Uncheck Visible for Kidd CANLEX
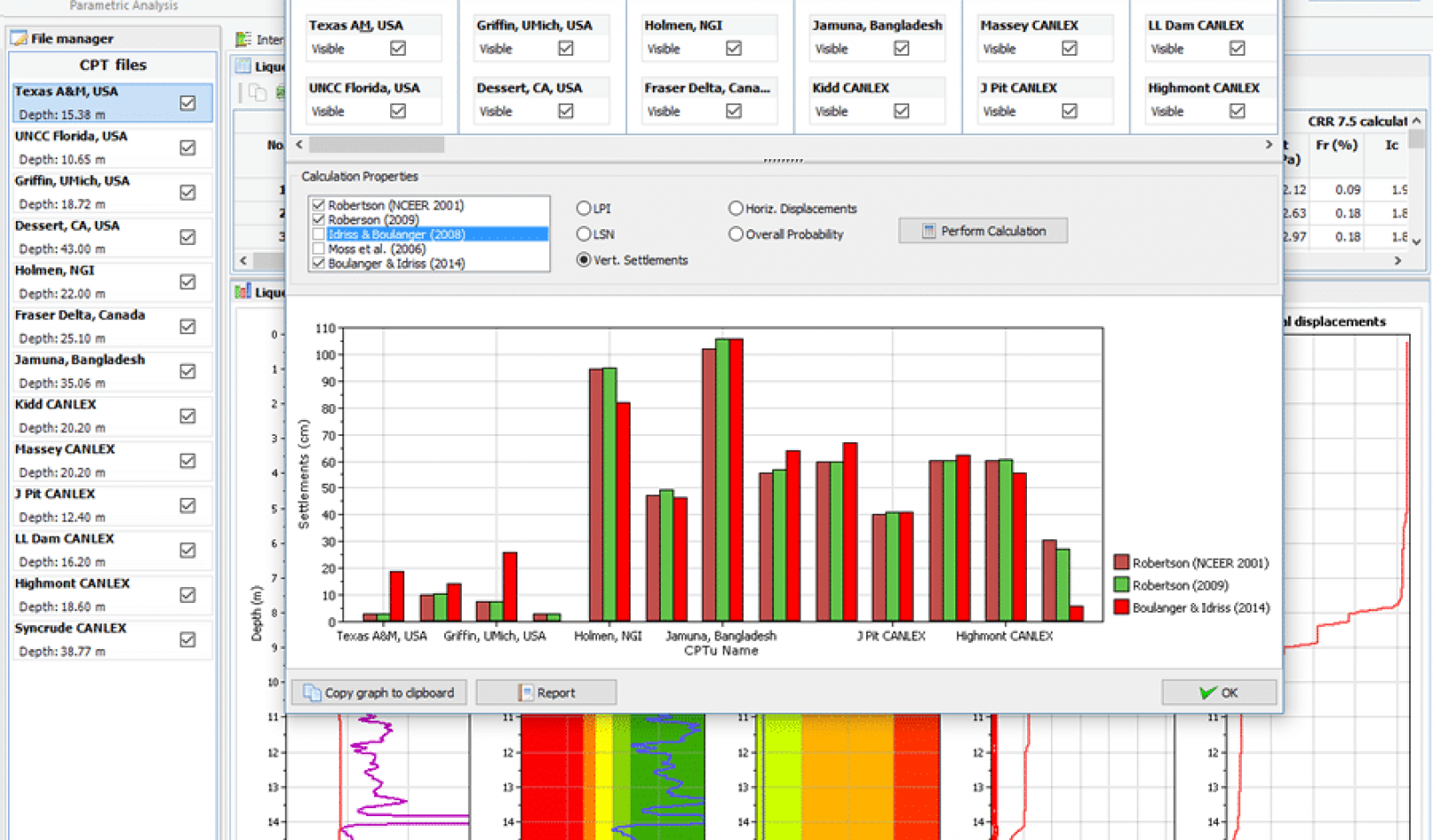1433x840 pixels. (901, 111)
